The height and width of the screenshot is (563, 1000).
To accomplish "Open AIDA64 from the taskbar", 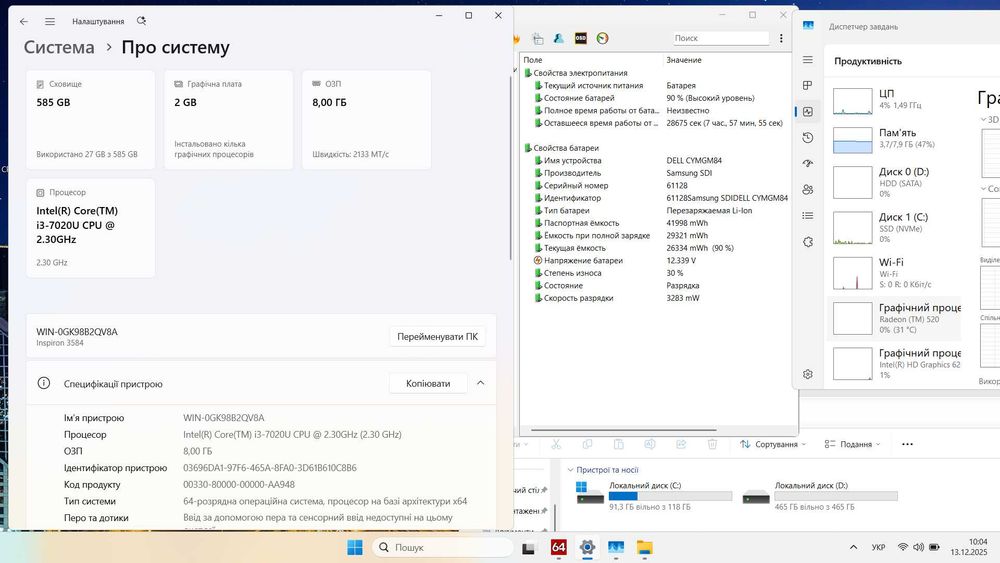I will pyautogui.click(x=559, y=547).
